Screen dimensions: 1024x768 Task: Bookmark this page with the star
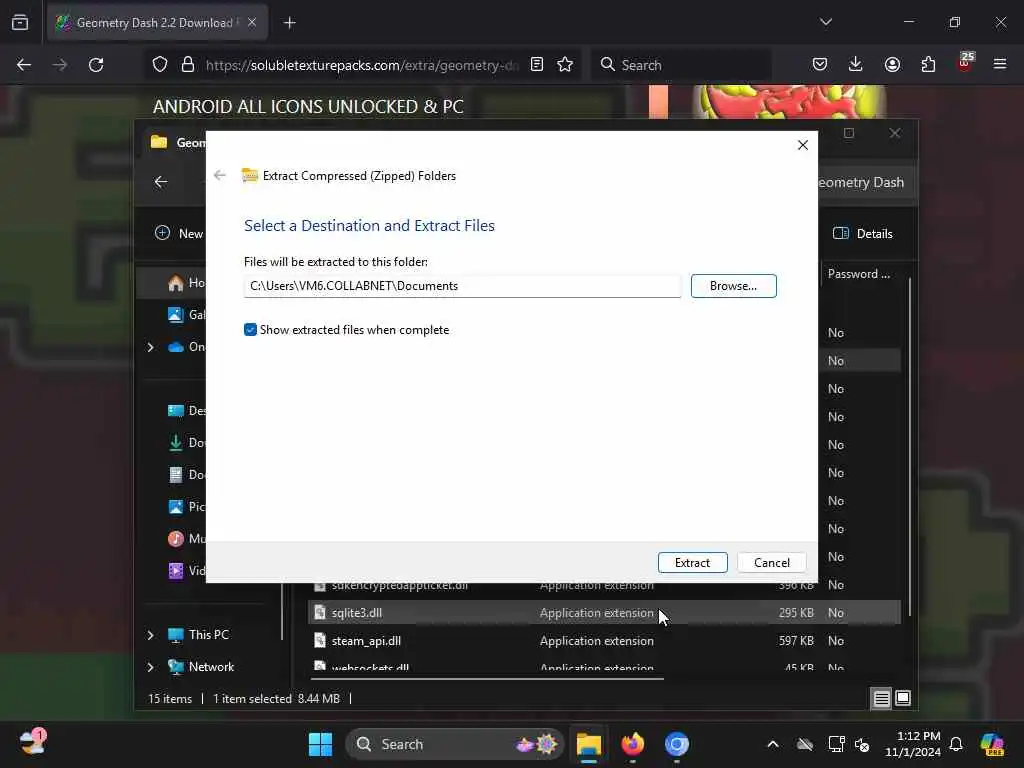pyautogui.click(x=565, y=65)
